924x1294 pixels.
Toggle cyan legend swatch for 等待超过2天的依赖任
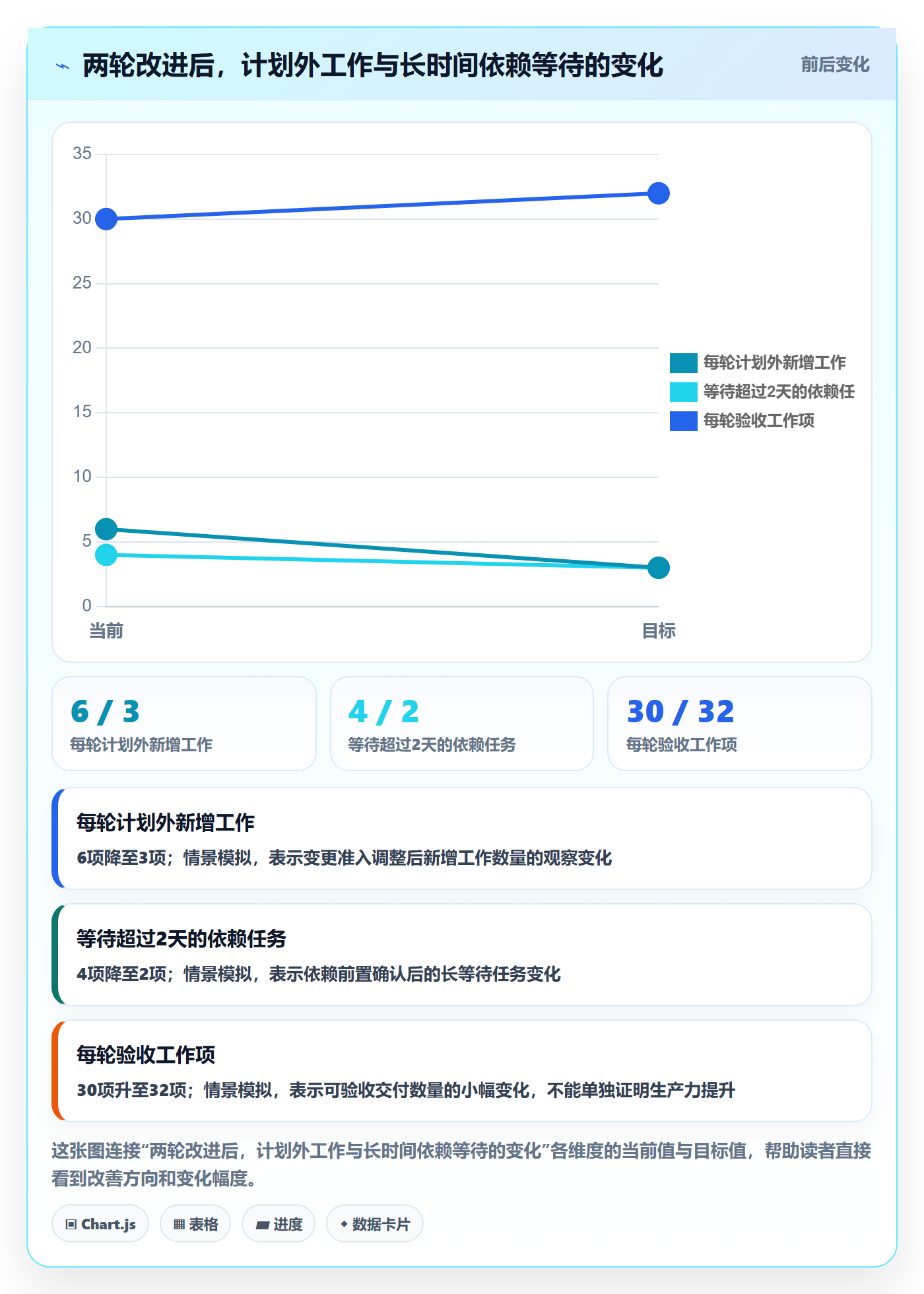point(683,392)
